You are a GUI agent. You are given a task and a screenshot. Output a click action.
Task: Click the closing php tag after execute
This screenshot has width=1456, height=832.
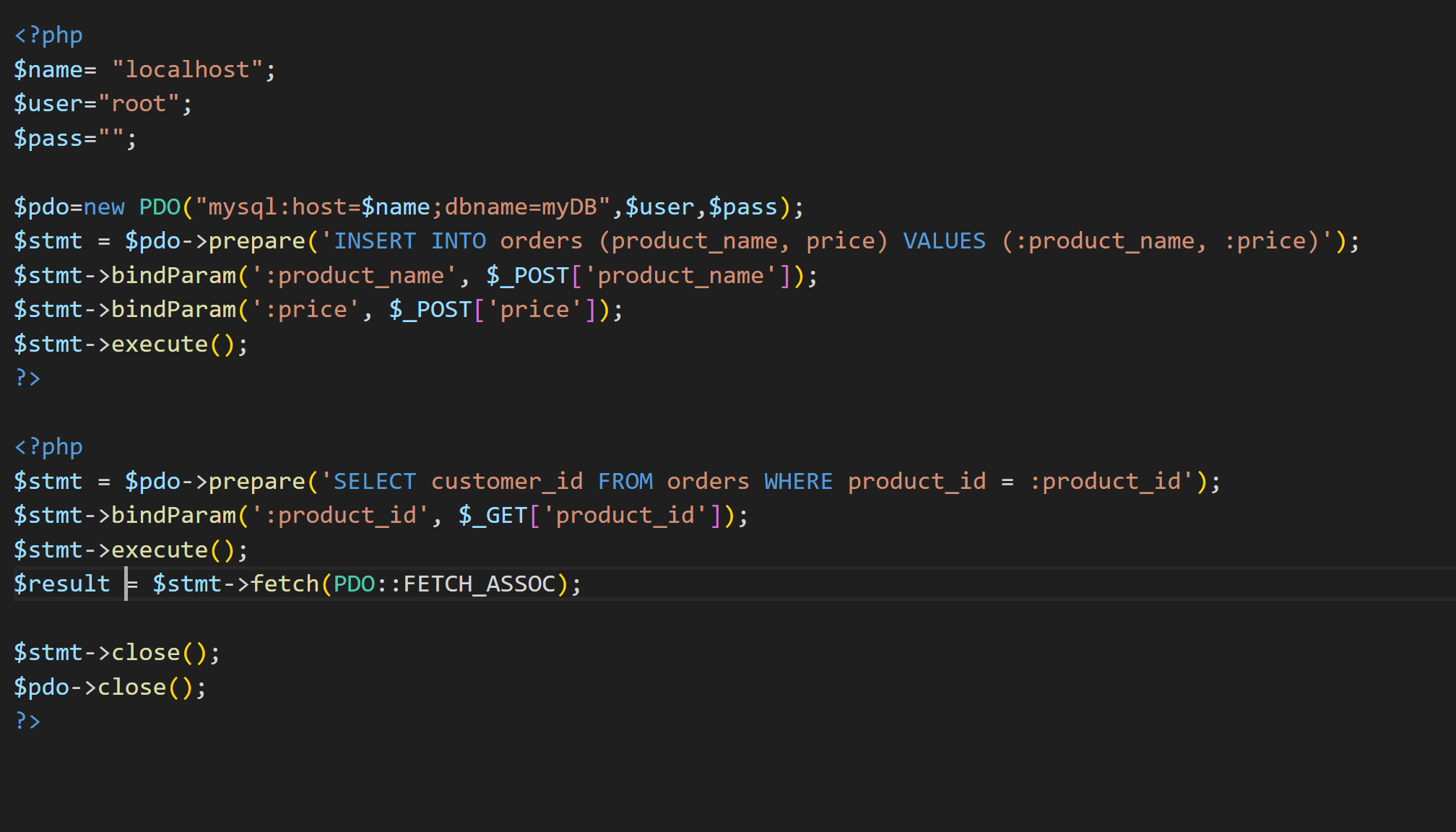pos(27,378)
